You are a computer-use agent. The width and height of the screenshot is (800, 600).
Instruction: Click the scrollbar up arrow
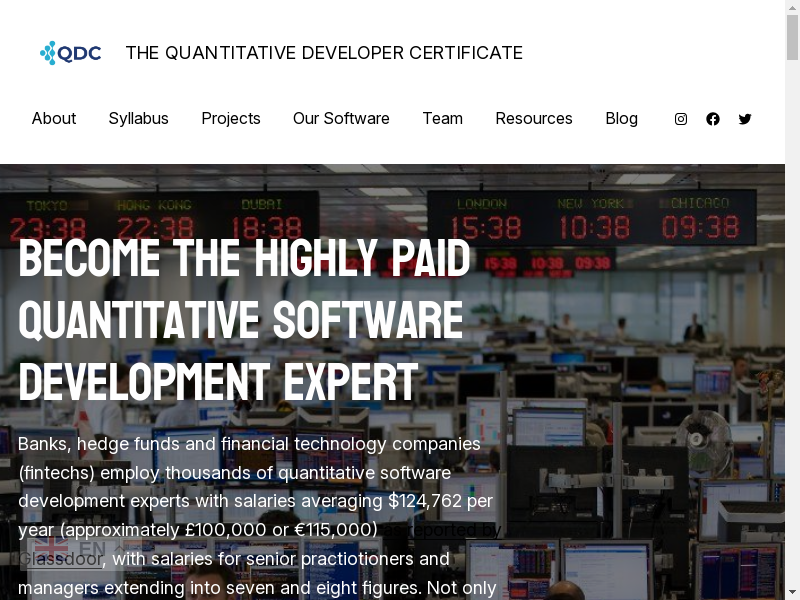(792, 8)
